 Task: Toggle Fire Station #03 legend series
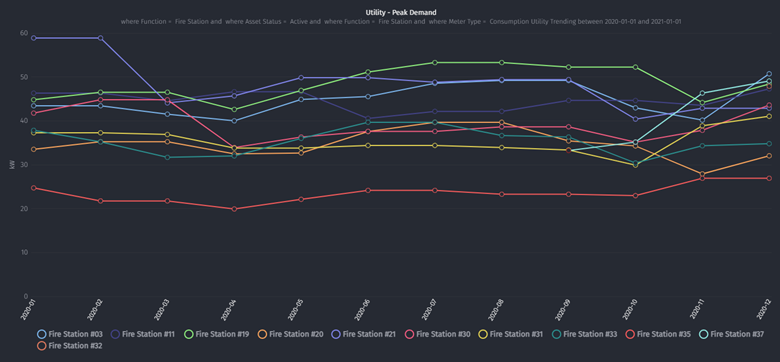click(x=69, y=334)
